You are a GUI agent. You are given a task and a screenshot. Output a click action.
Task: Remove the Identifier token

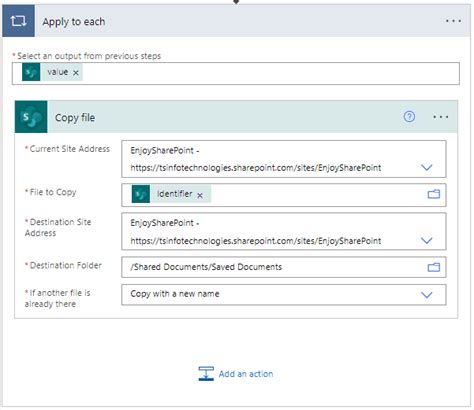pyautogui.click(x=200, y=195)
